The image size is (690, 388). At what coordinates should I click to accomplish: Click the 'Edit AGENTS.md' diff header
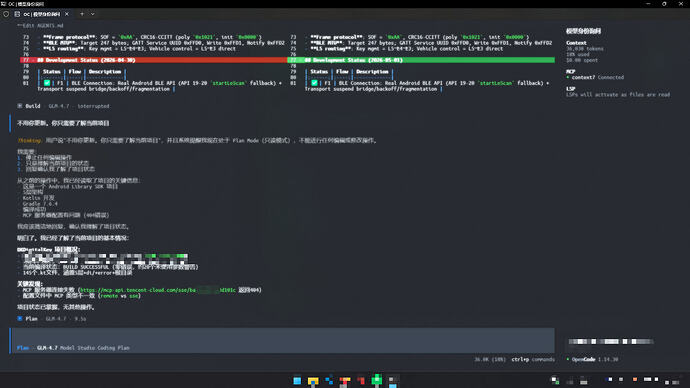click(40, 26)
